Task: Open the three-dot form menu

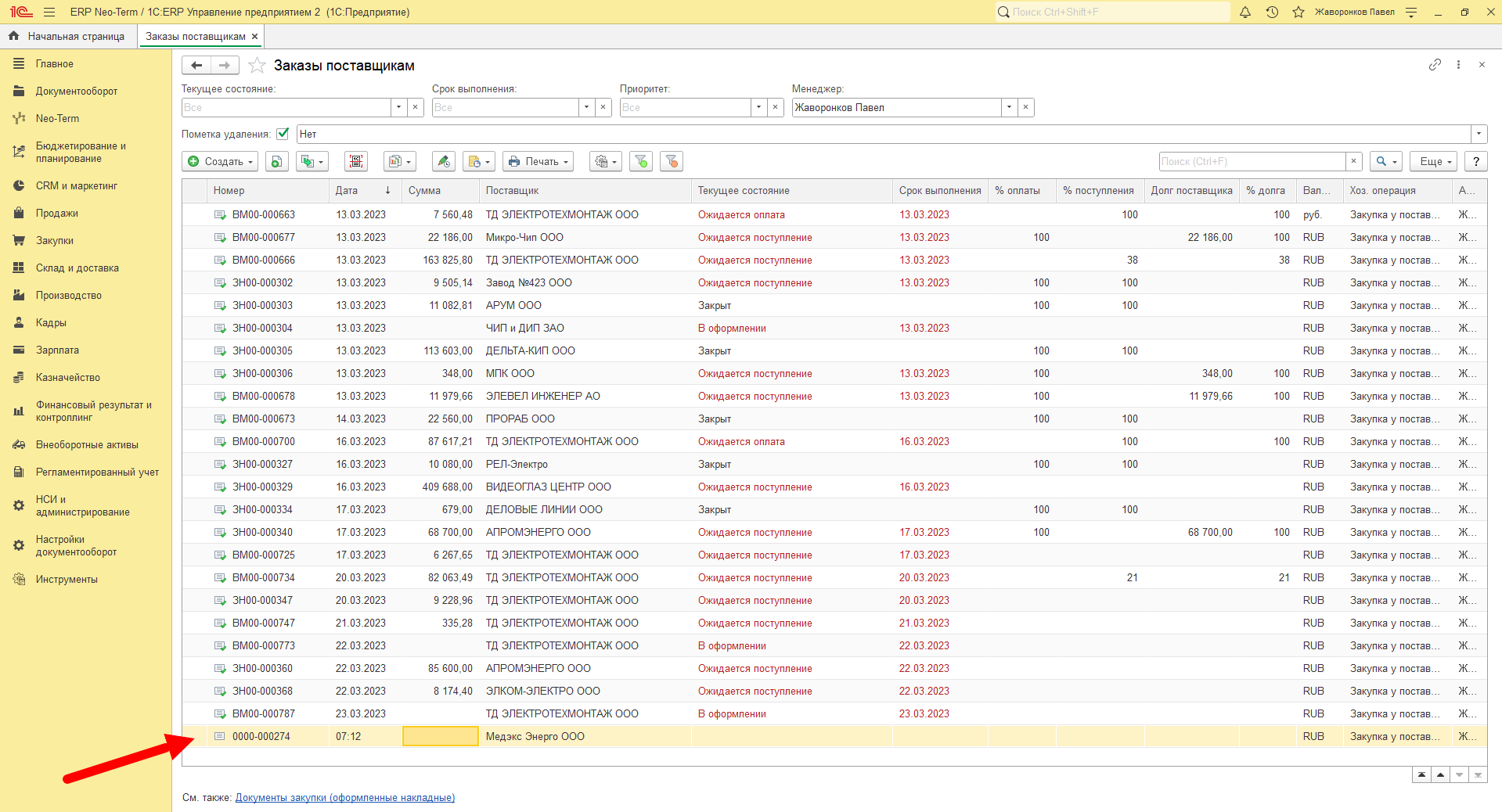Action: pyautogui.click(x=1458, y=65)
